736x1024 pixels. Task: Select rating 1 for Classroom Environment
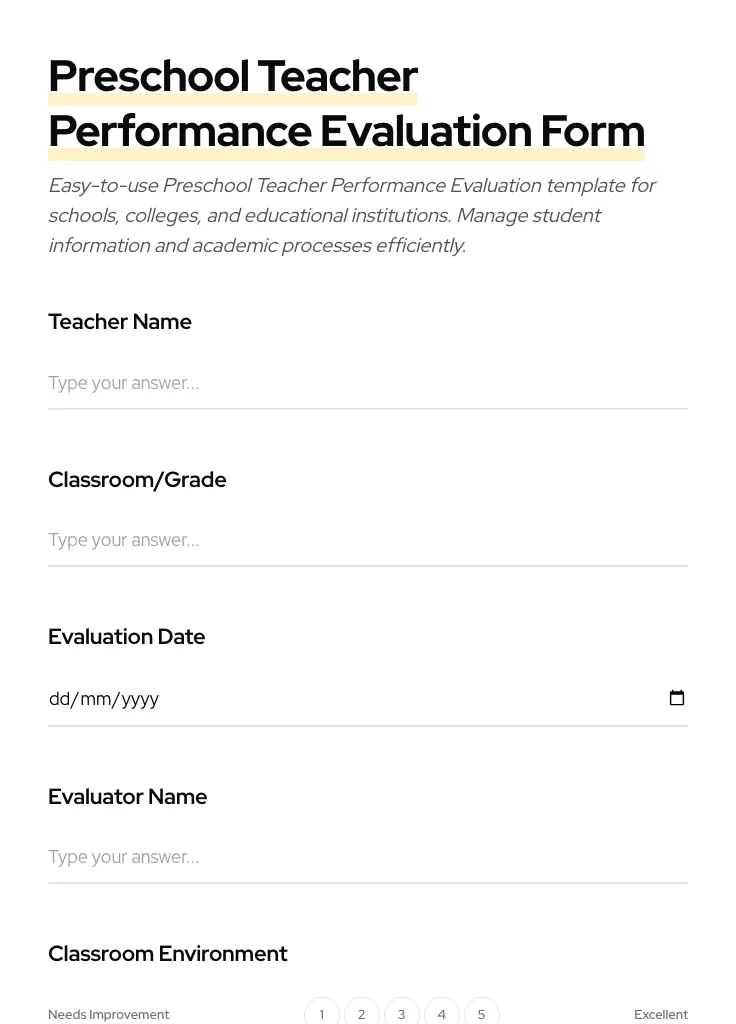click(x=321, y=1013)
